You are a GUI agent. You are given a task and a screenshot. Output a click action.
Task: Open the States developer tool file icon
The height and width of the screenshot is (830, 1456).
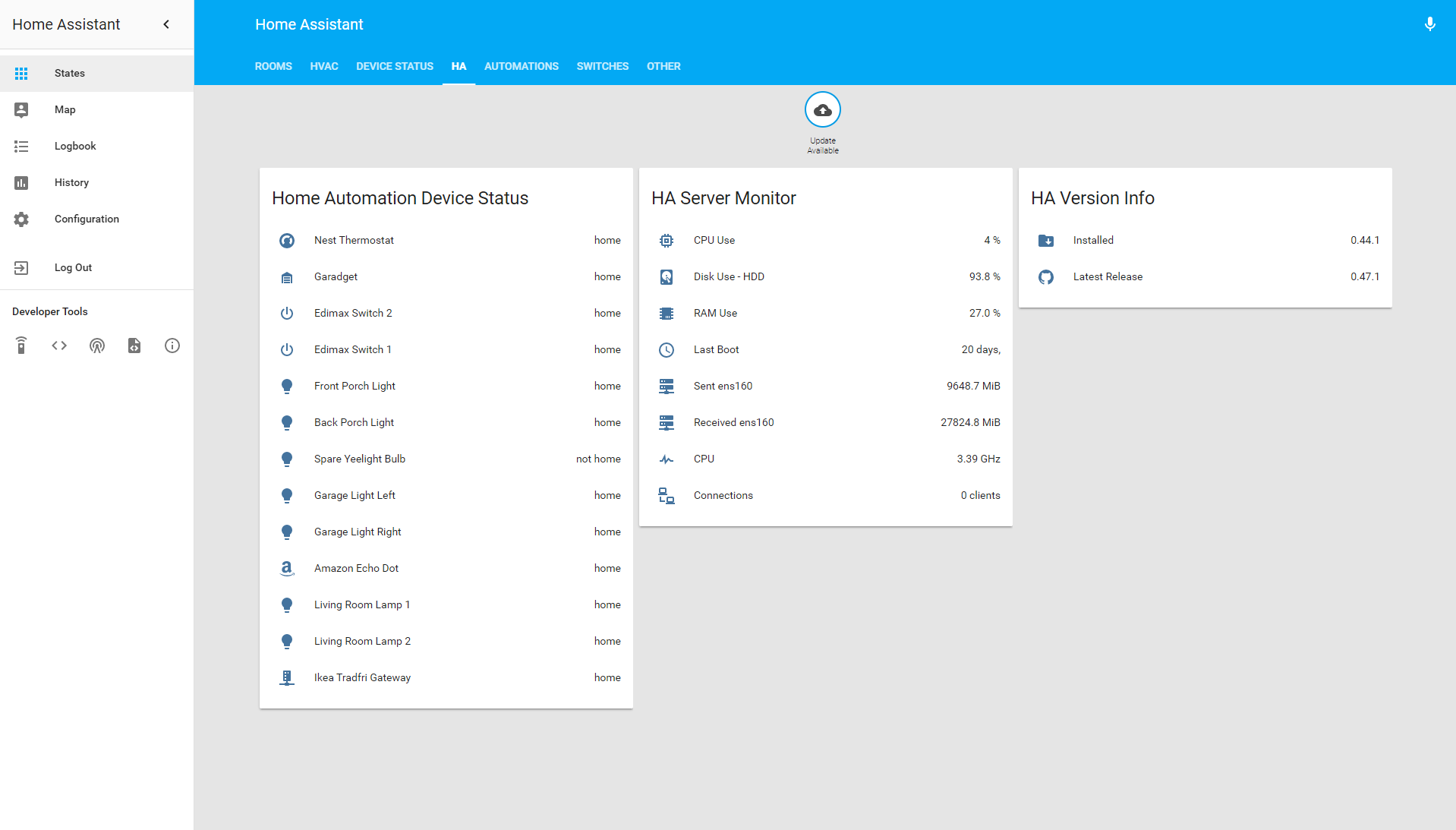pyautogui.click(x=134, y=346)
